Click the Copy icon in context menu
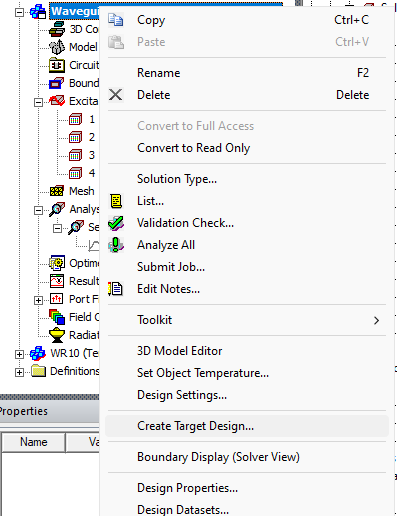Image resolution: width=397 pixels, height=516 pixels. click(116, 20)
